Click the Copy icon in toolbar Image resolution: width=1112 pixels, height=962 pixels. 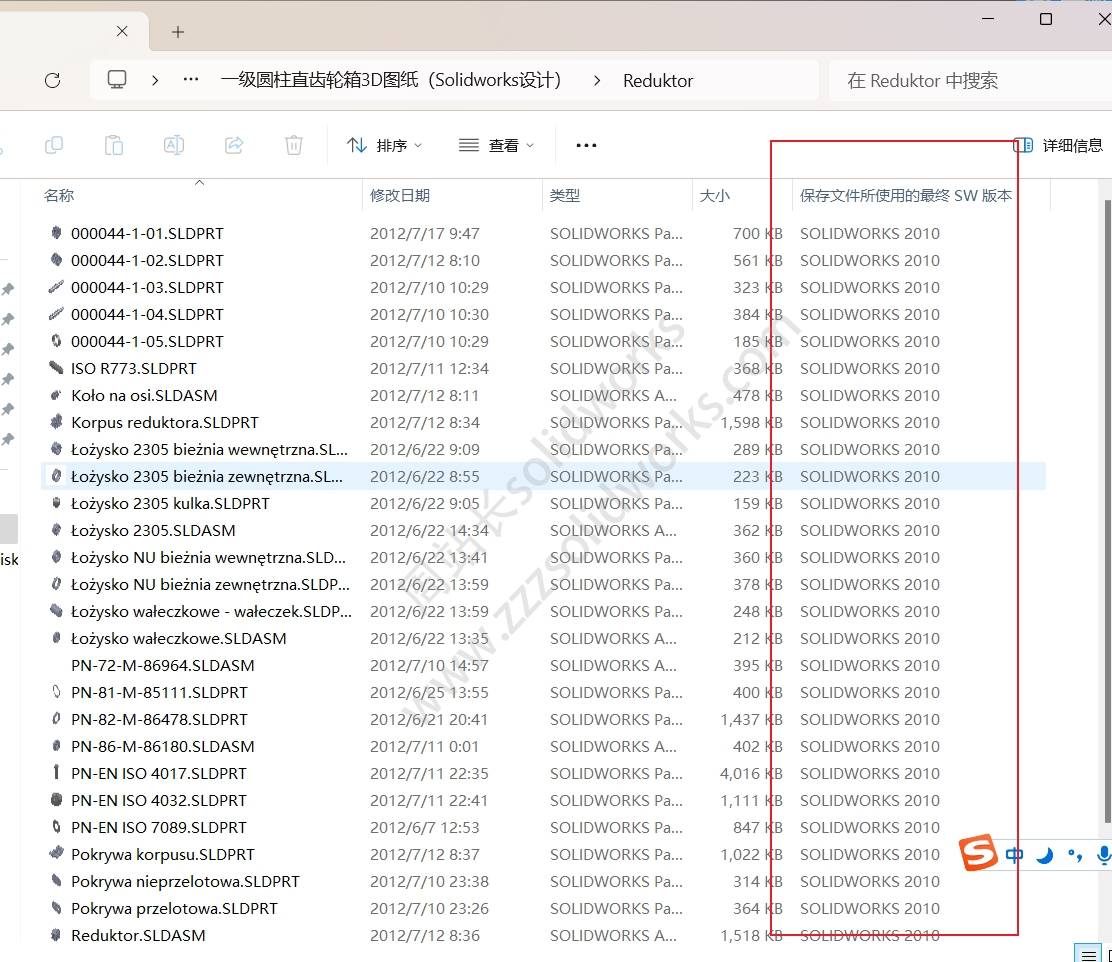tap(54, 146)
